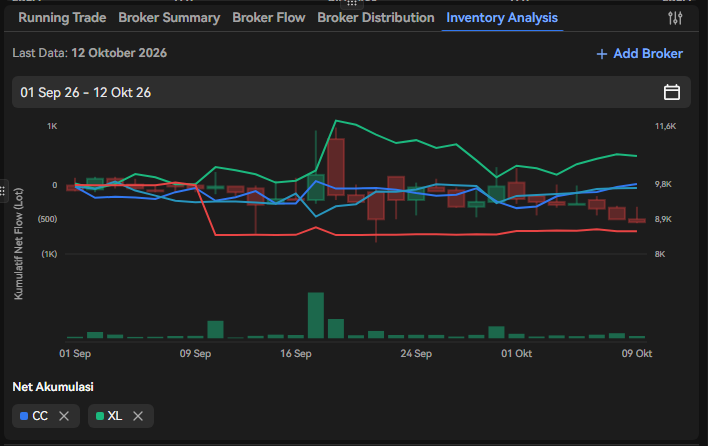Click the 16 Sep axis label
Image resolution: width=708 pixels, height=446 pixels.
(x=296, y=353)
